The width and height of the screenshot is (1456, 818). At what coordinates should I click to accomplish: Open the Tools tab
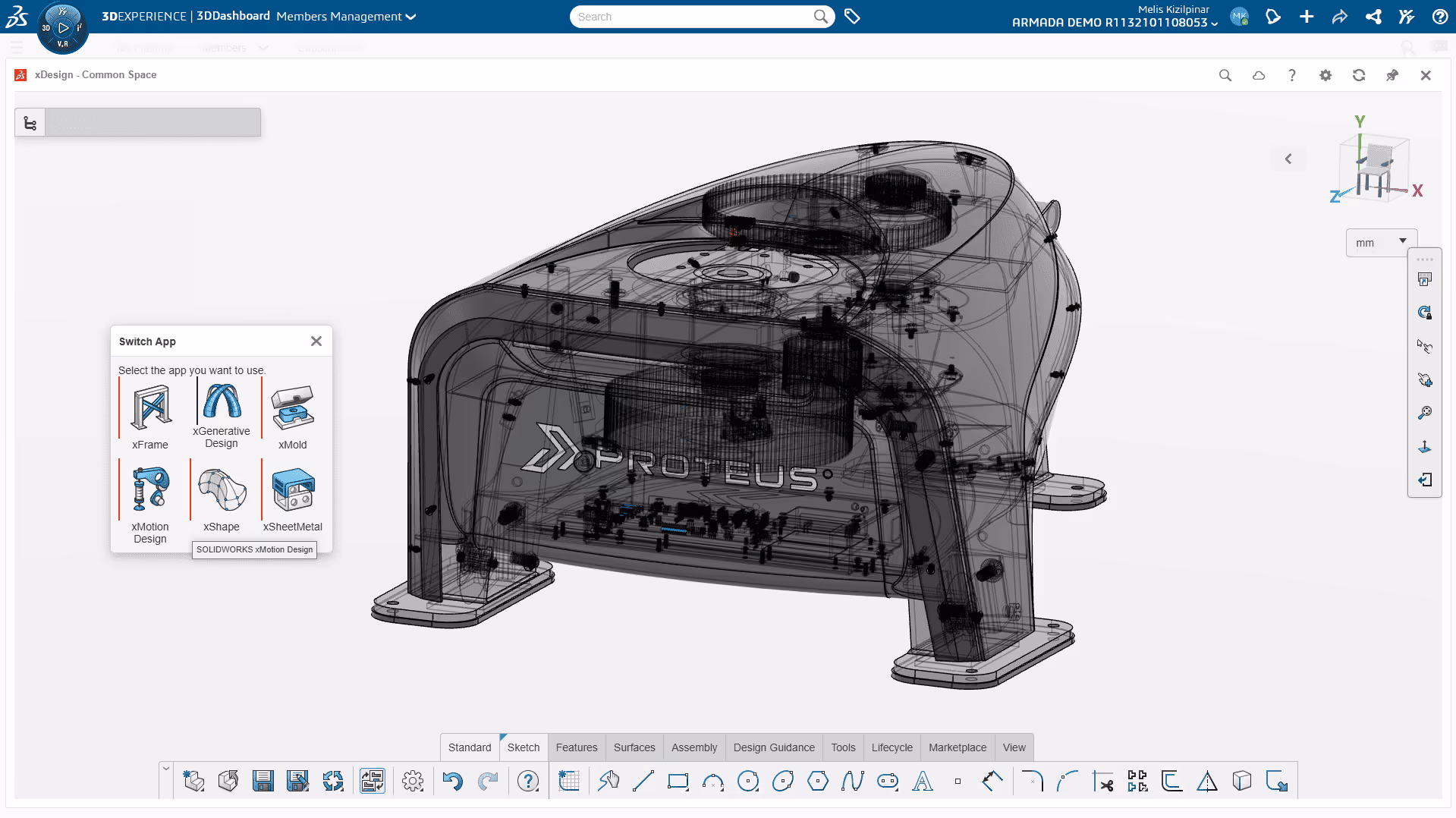[x=843, y=747]
